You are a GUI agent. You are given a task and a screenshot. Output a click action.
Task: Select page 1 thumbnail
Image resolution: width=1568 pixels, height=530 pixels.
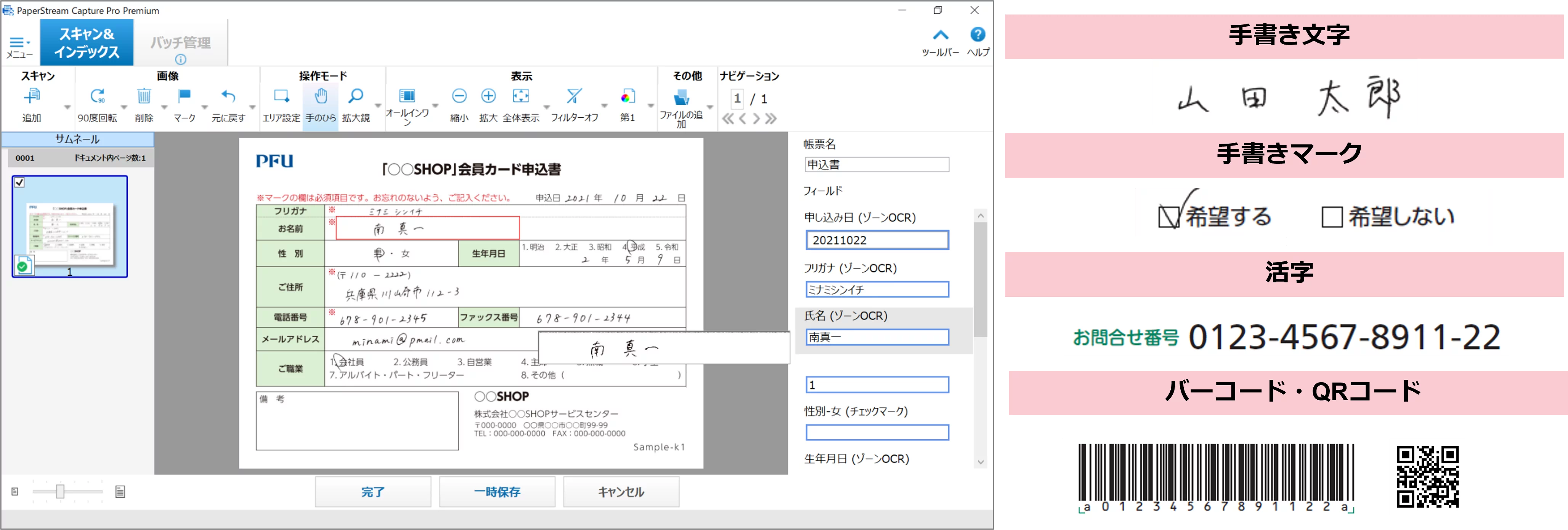[70, 226]
